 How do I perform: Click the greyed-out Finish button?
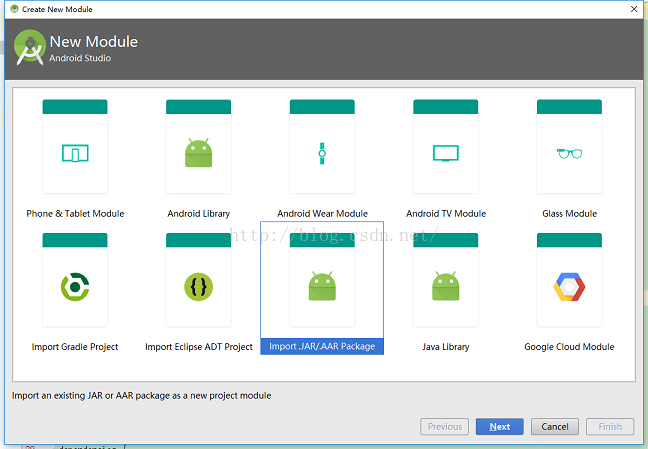pos(610,426)
